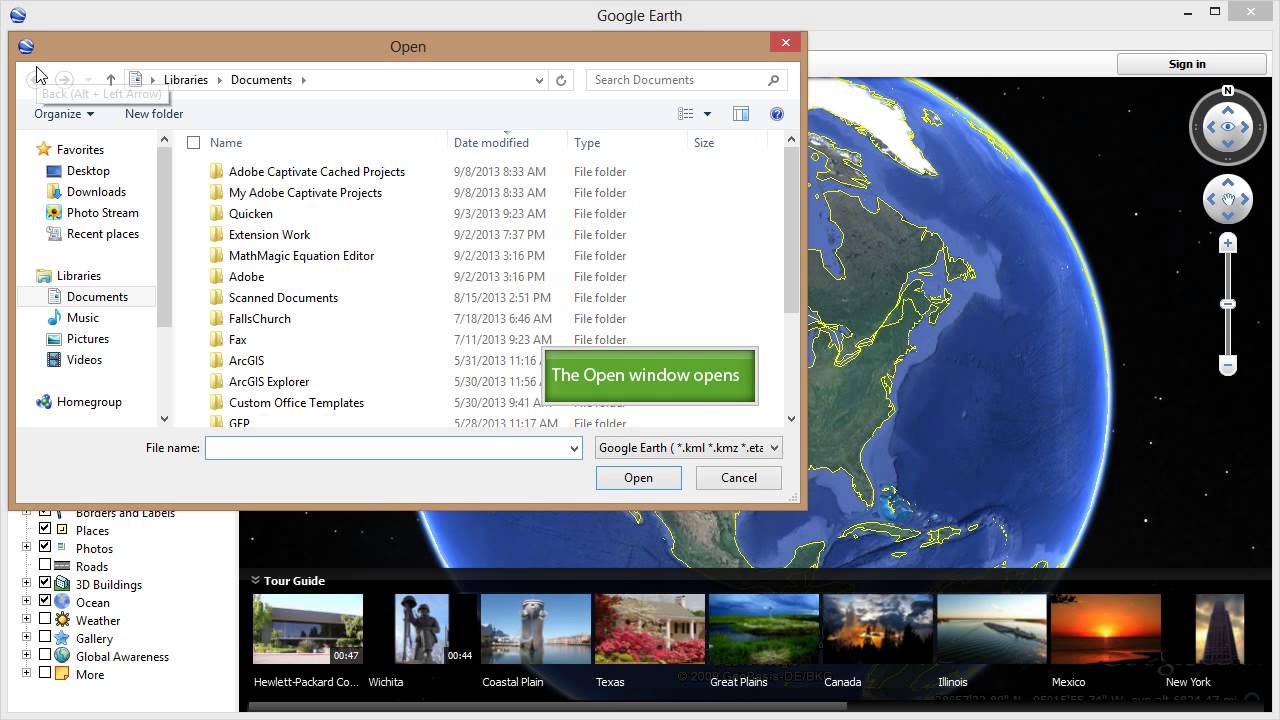Viewport: 1280px width, 720px height.
Task: Expand the Weather layer tree node
Action: tap(27, 619)
